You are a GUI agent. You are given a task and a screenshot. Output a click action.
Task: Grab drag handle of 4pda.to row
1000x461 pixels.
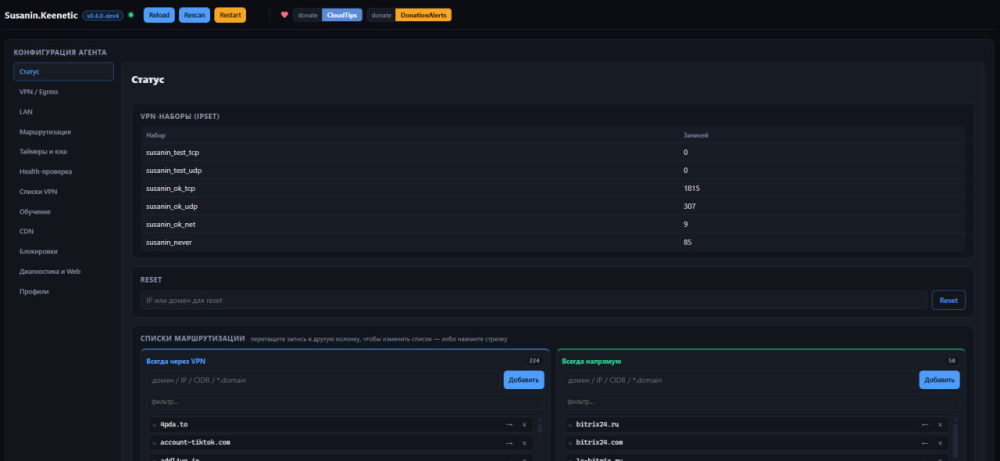(x=155, y=425)
